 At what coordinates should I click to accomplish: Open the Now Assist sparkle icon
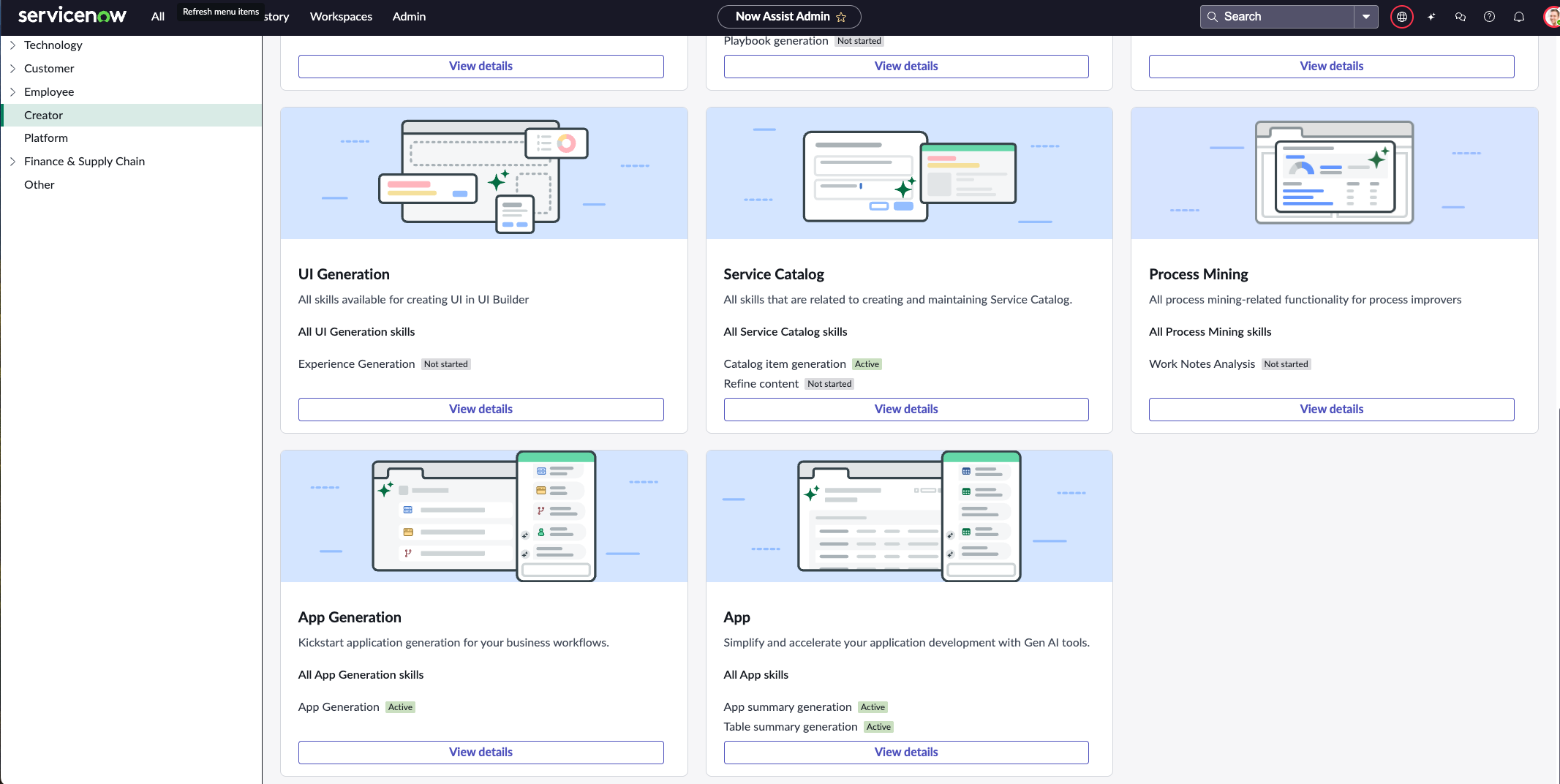[1431, 17]
